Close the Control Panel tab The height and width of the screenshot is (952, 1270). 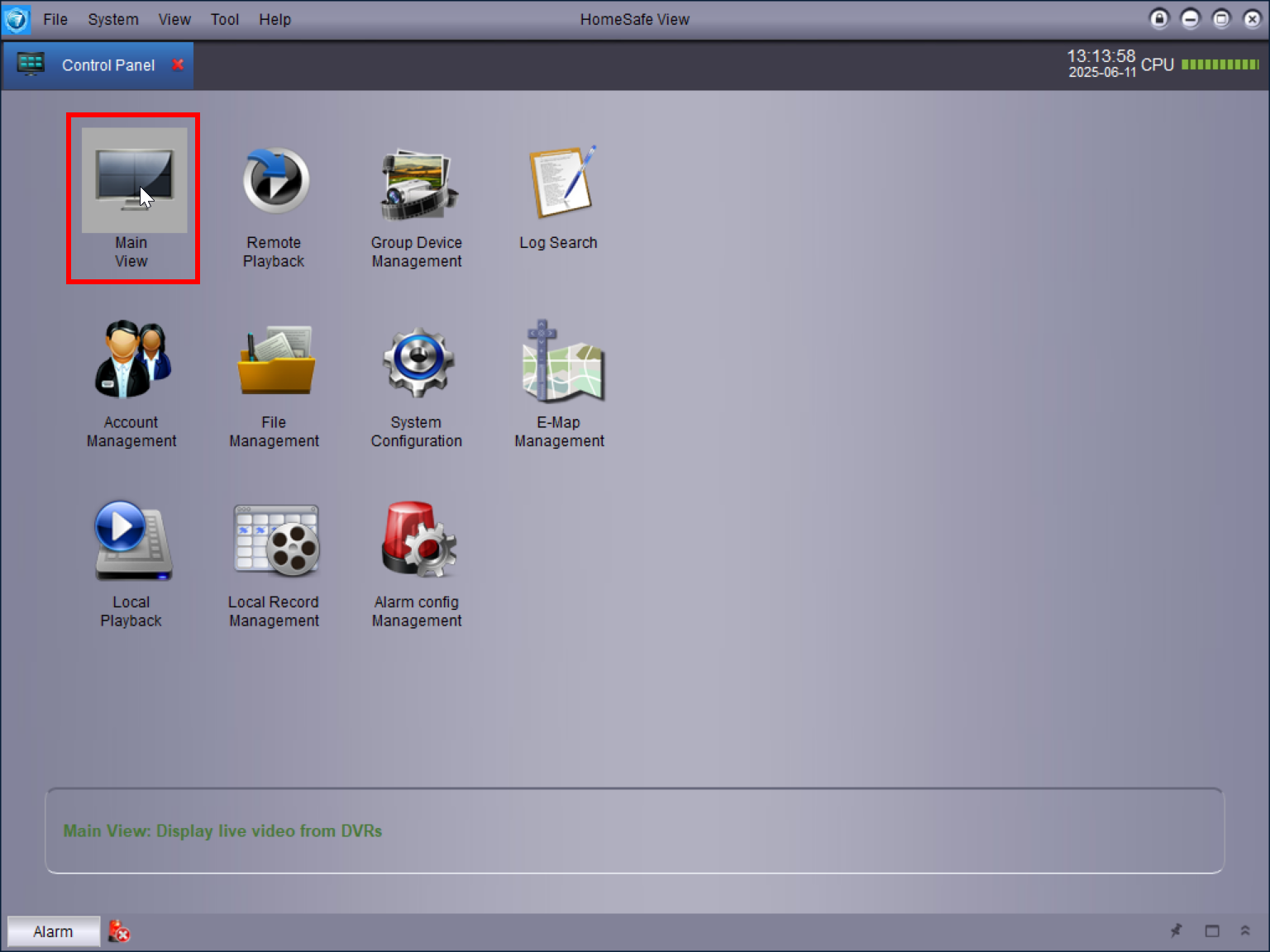pyautogui.click(x=178, y=64)
